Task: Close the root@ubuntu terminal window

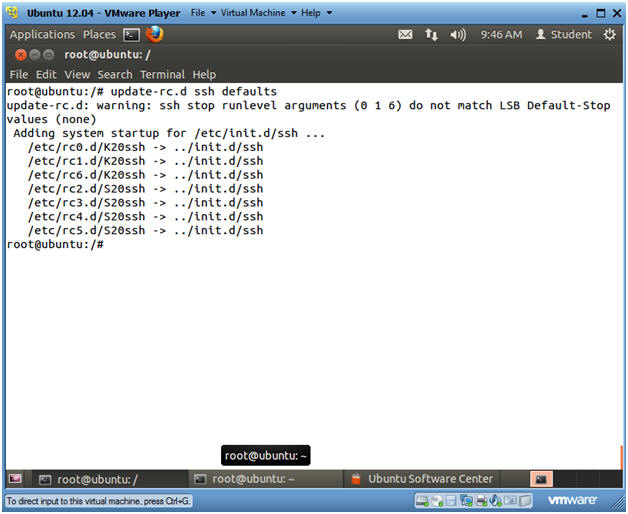Action: click(x=20, y=54)
